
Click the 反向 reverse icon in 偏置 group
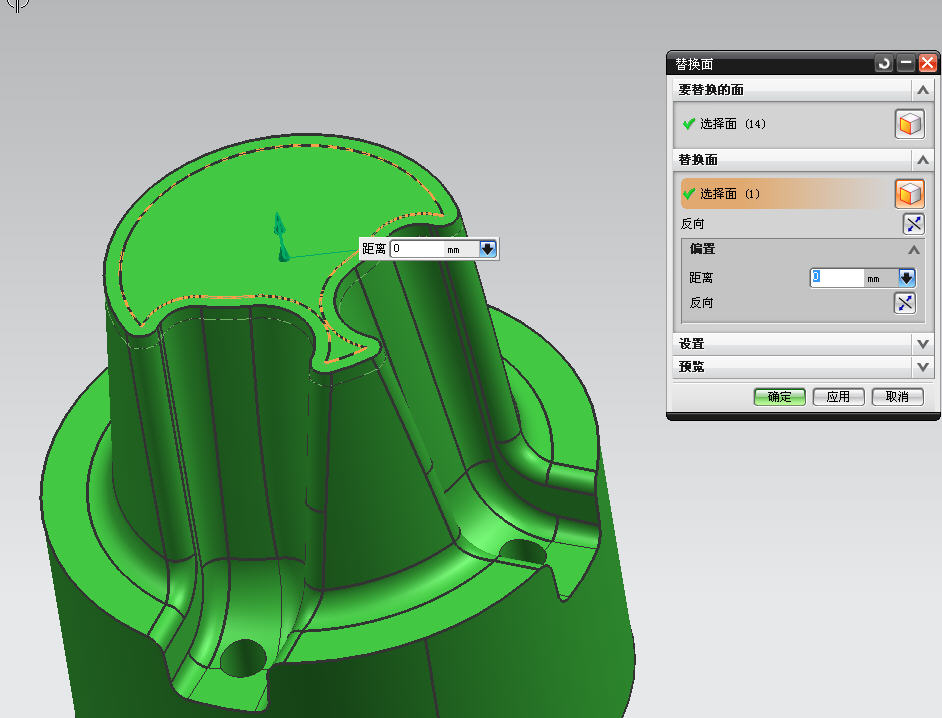905,303
